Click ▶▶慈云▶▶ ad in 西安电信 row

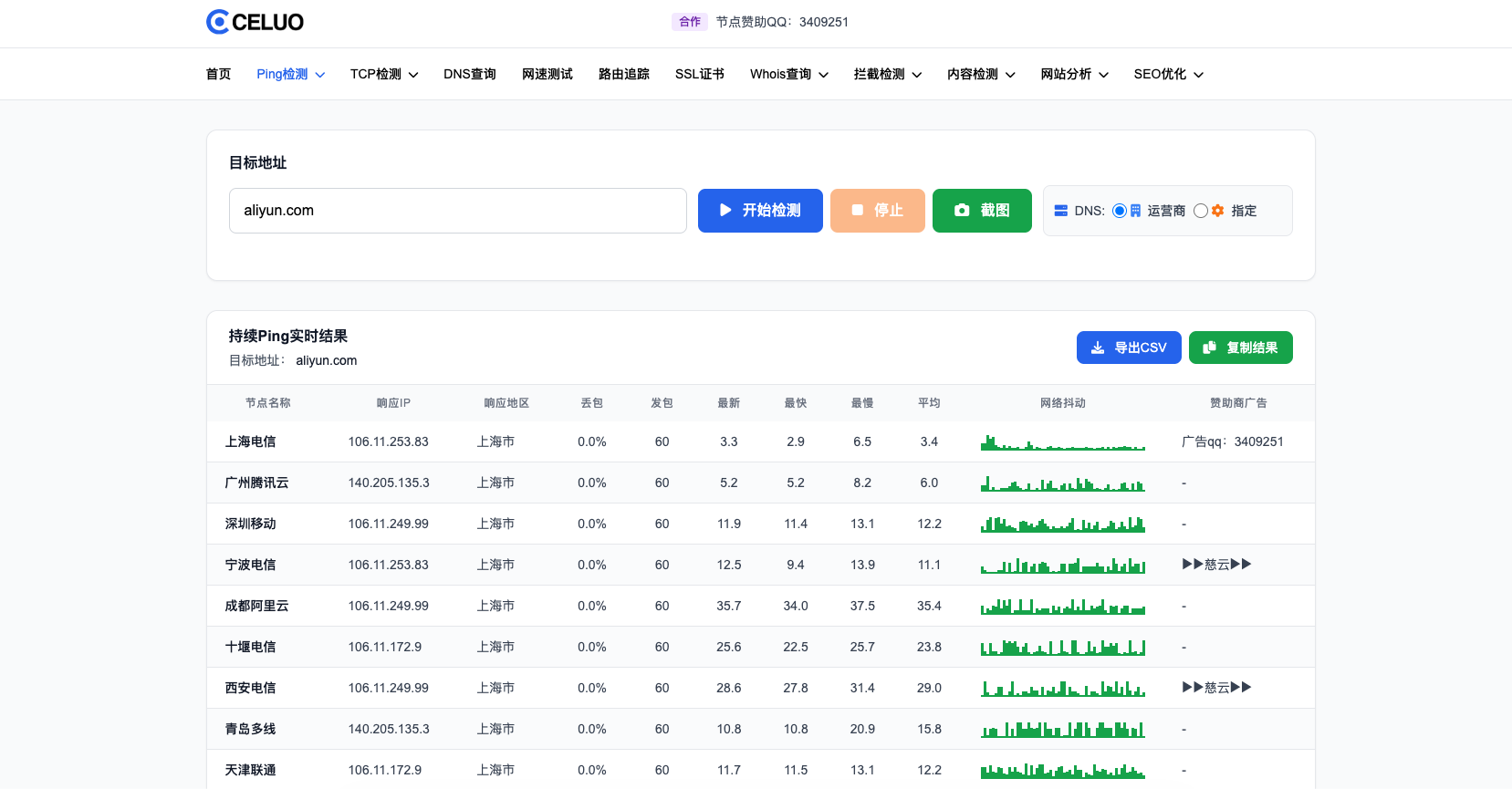point(1216,688)
